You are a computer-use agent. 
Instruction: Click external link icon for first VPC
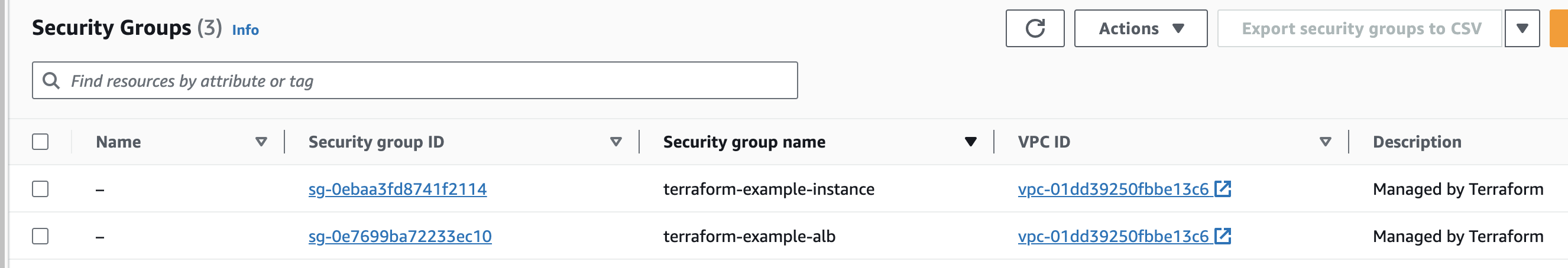pos(1223,188)
